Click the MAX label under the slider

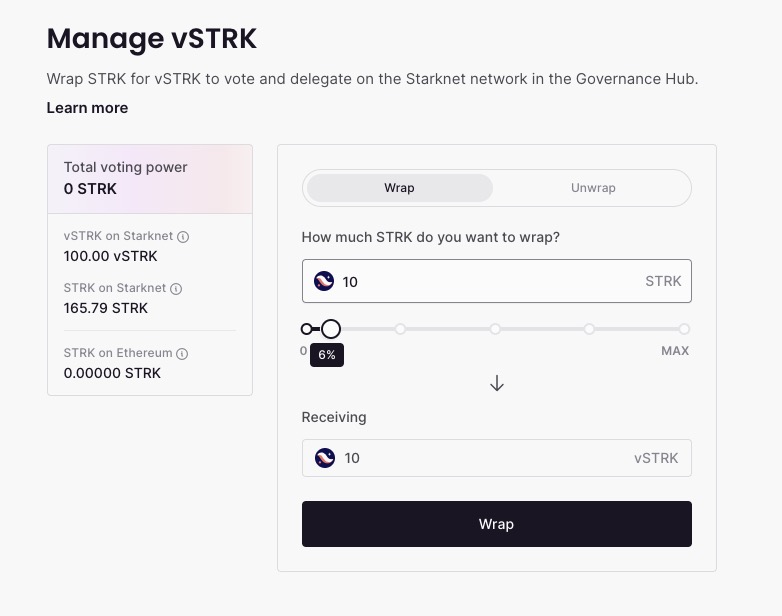[x=675, y=351]
